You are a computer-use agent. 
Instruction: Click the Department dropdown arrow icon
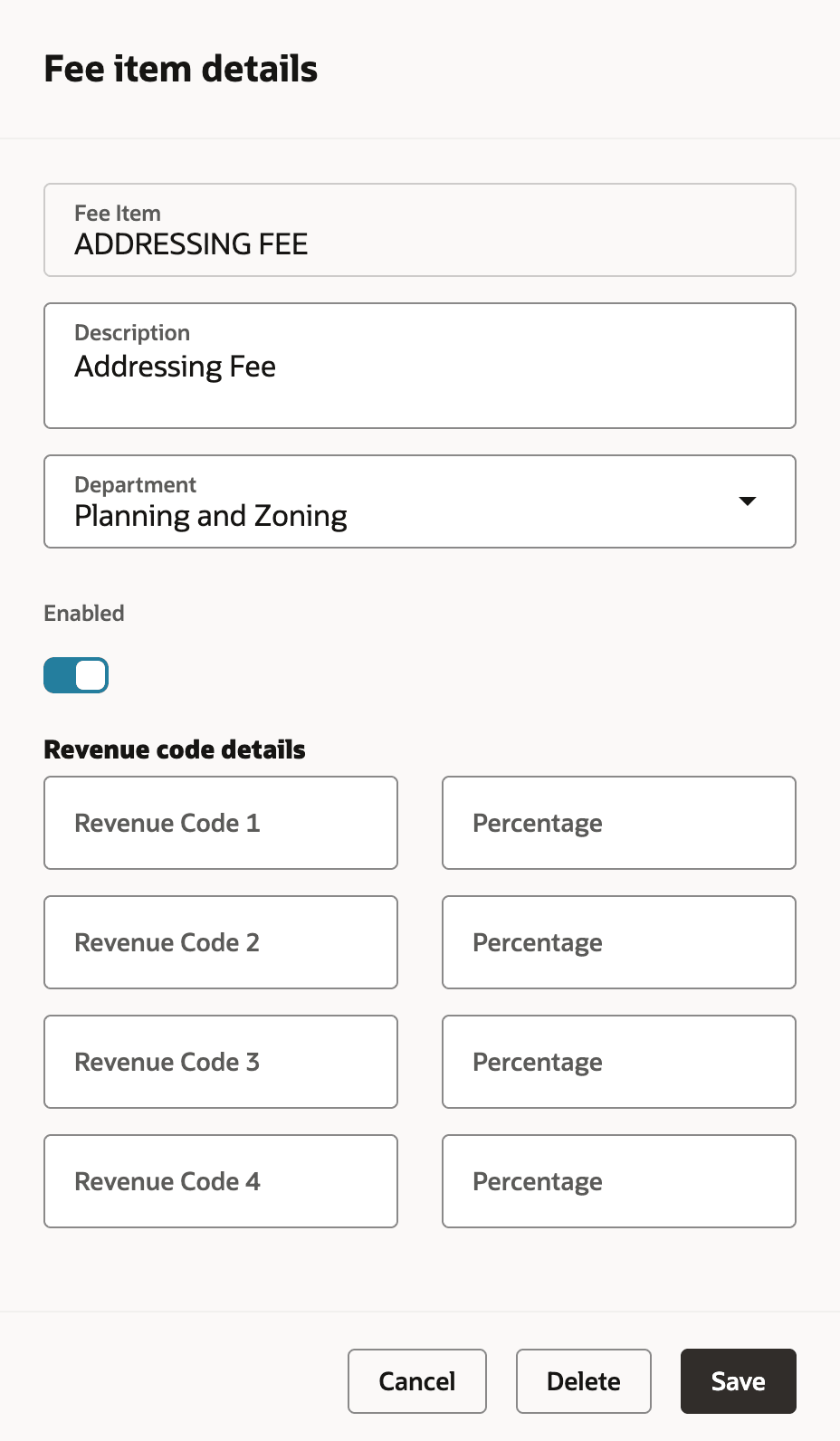[748, 501]
